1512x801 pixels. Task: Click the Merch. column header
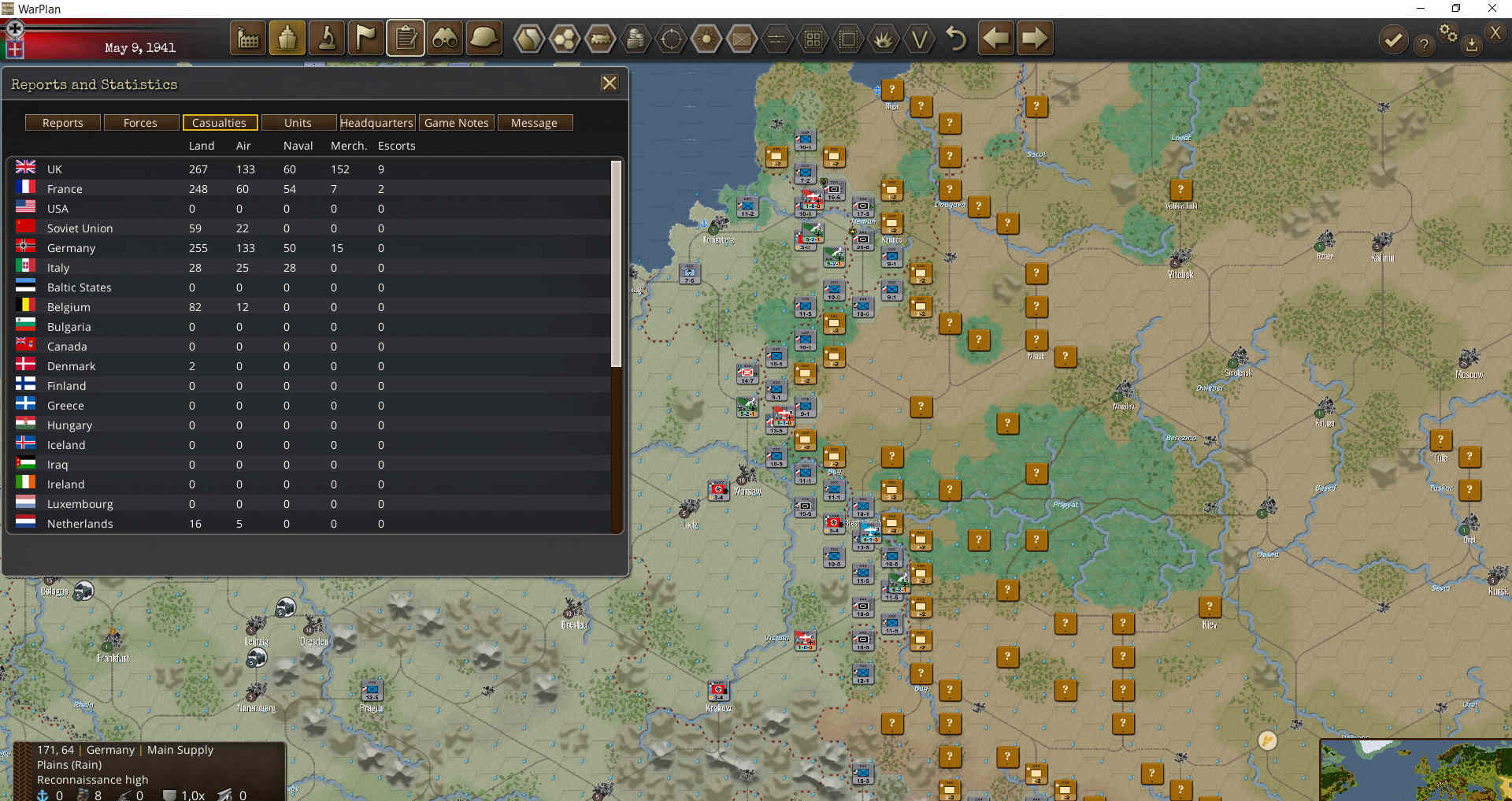click(349, 146)
